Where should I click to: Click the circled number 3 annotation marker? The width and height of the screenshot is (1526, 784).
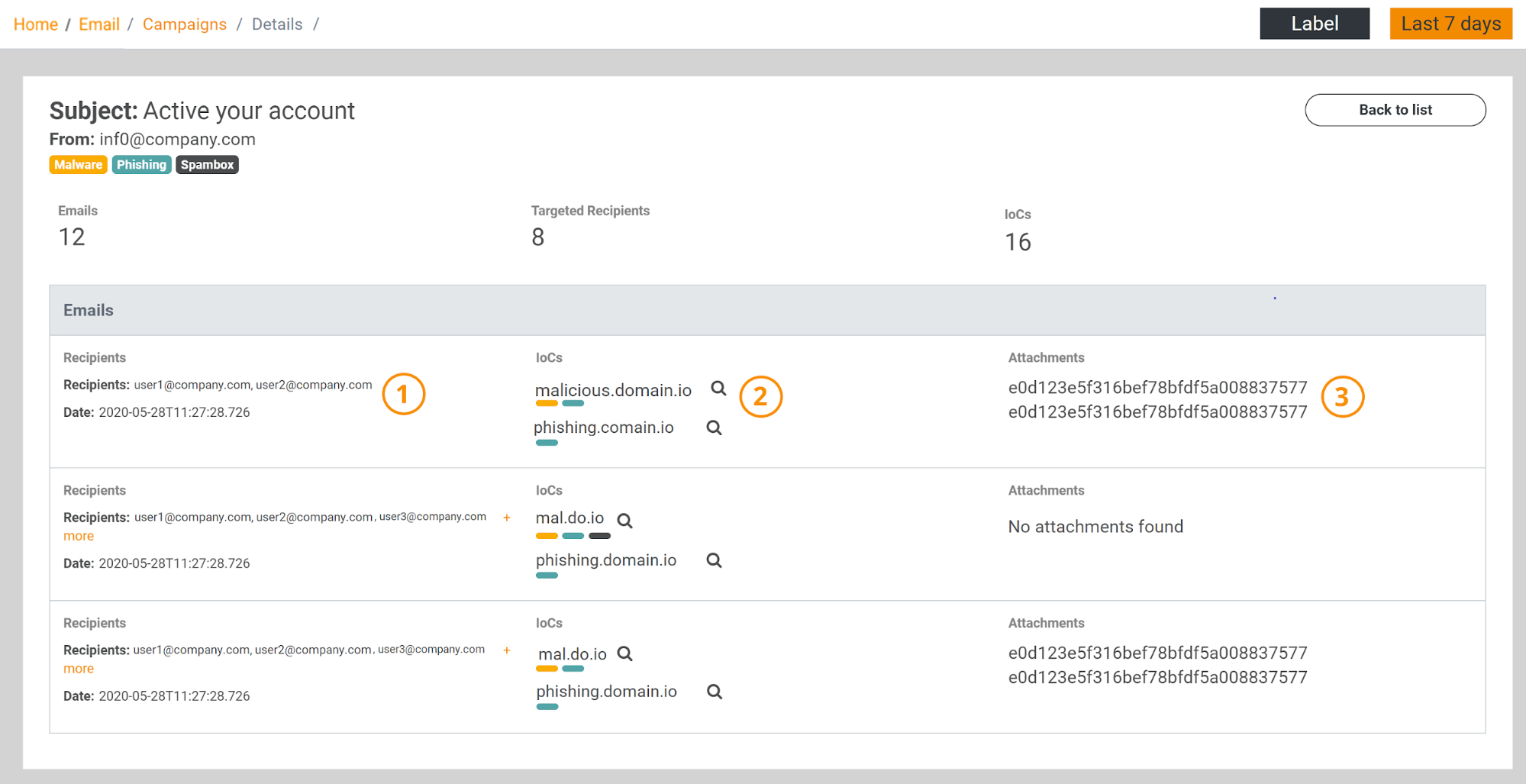(x=1341, y=397)
